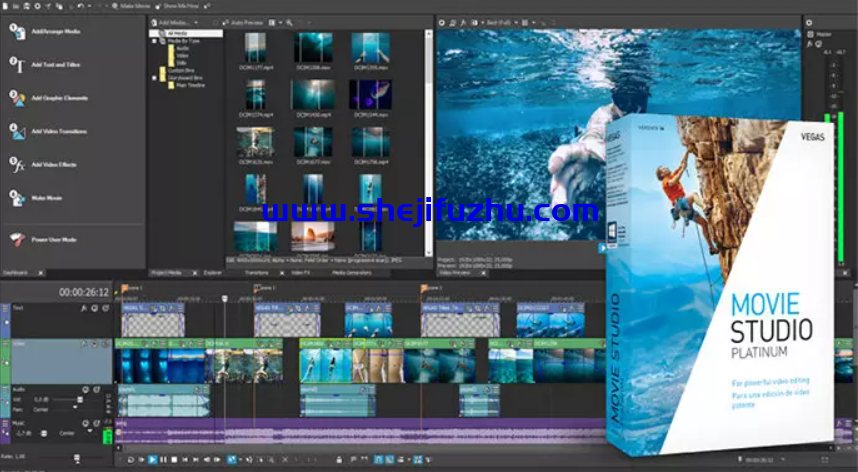This screenshot has width=858, height=472.
Task: Toggle Auto Ripple in the bottom toolbar
Action: [x=401, y=460]
